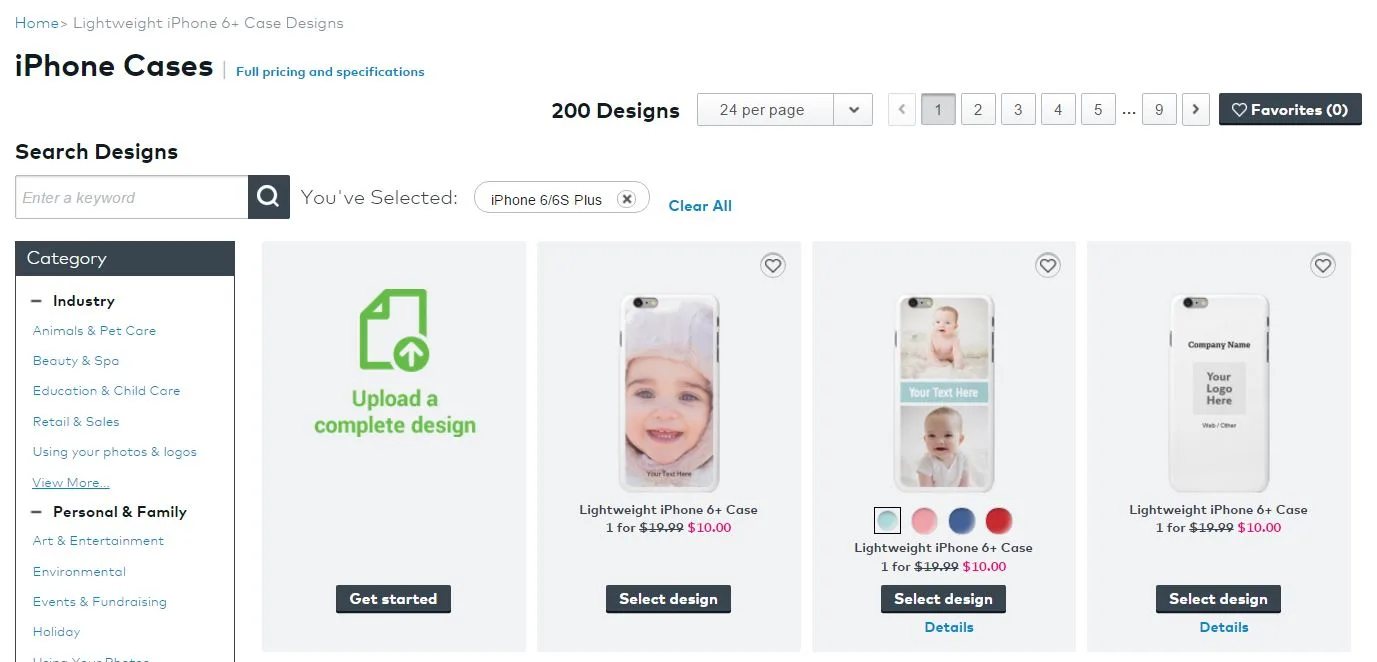1377x662 pixels.
Task: Go to page 3 of designs
Action: pos(1018,110)
